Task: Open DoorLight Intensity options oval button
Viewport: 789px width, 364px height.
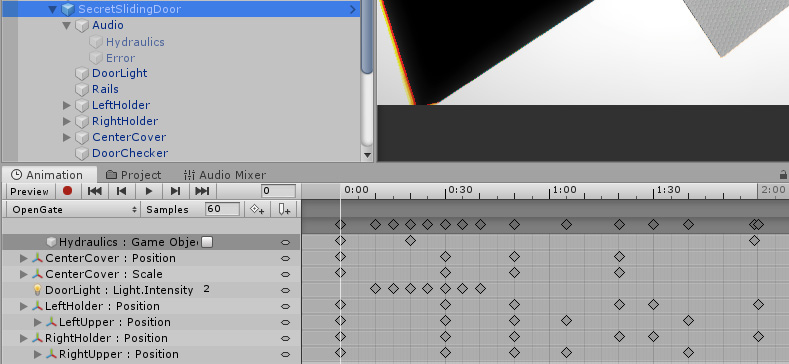Action: point(285,290)
